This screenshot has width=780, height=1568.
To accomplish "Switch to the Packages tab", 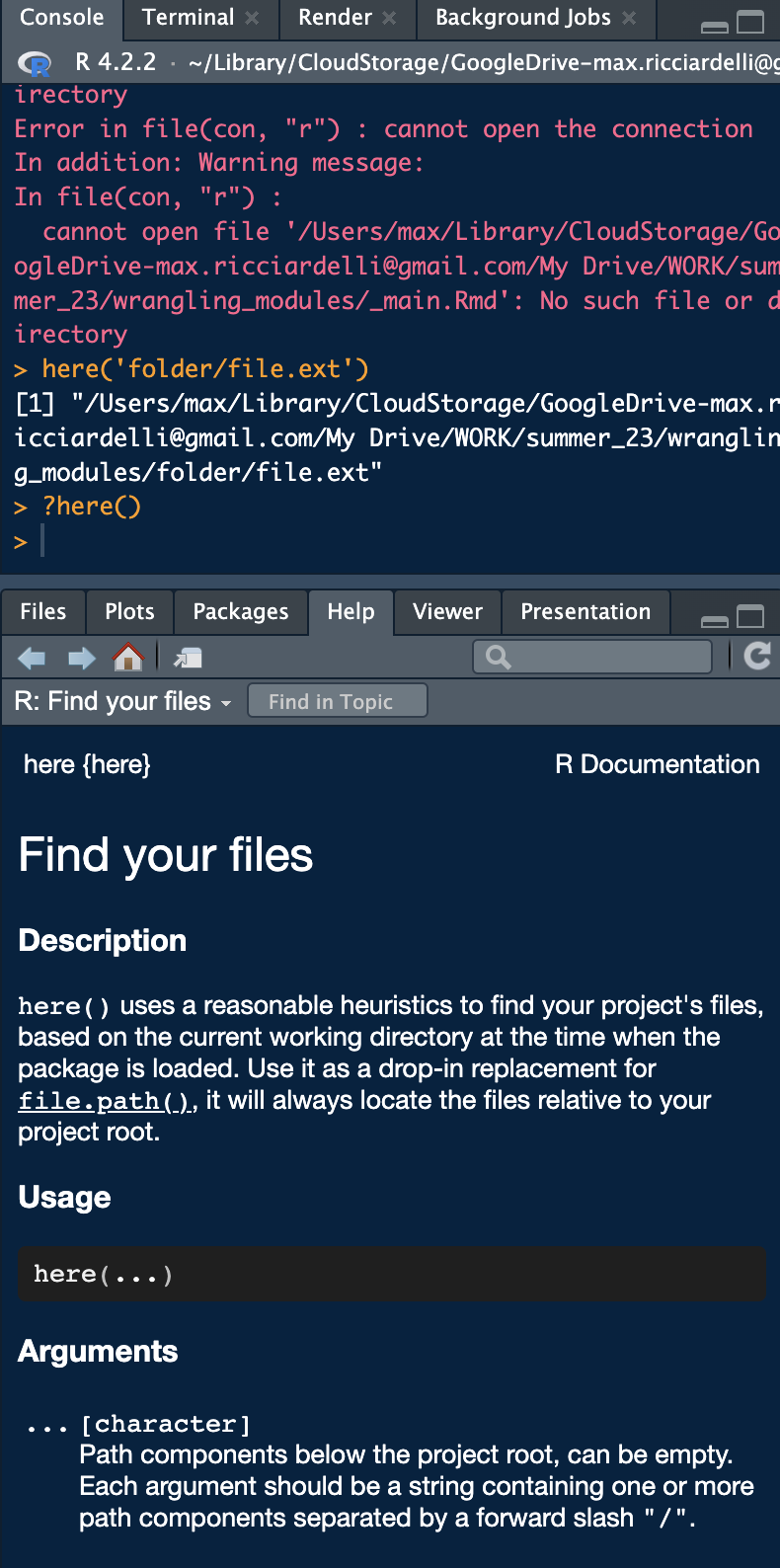I will click(241, 612).
